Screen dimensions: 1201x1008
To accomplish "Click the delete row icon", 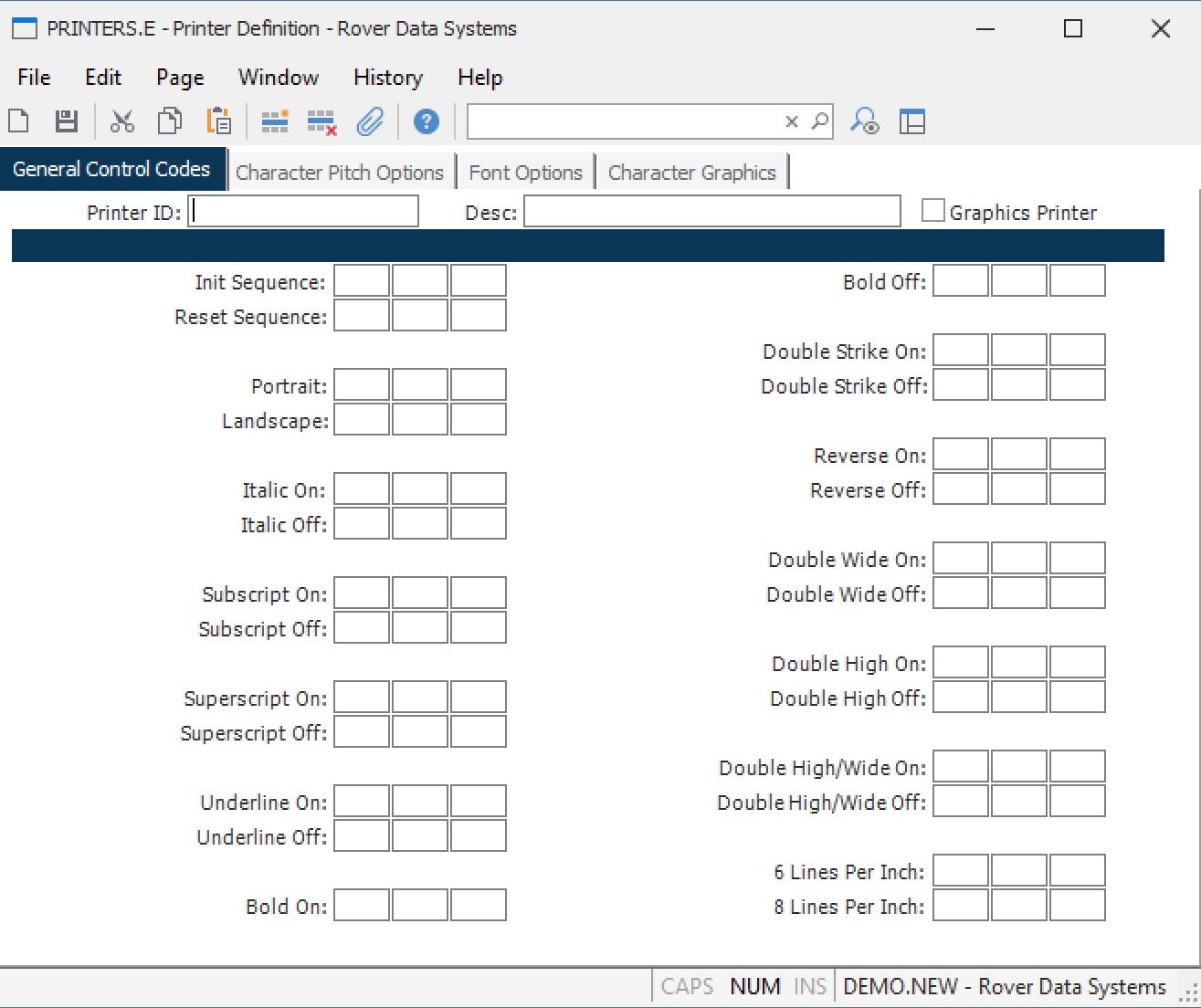I will 321,121.
